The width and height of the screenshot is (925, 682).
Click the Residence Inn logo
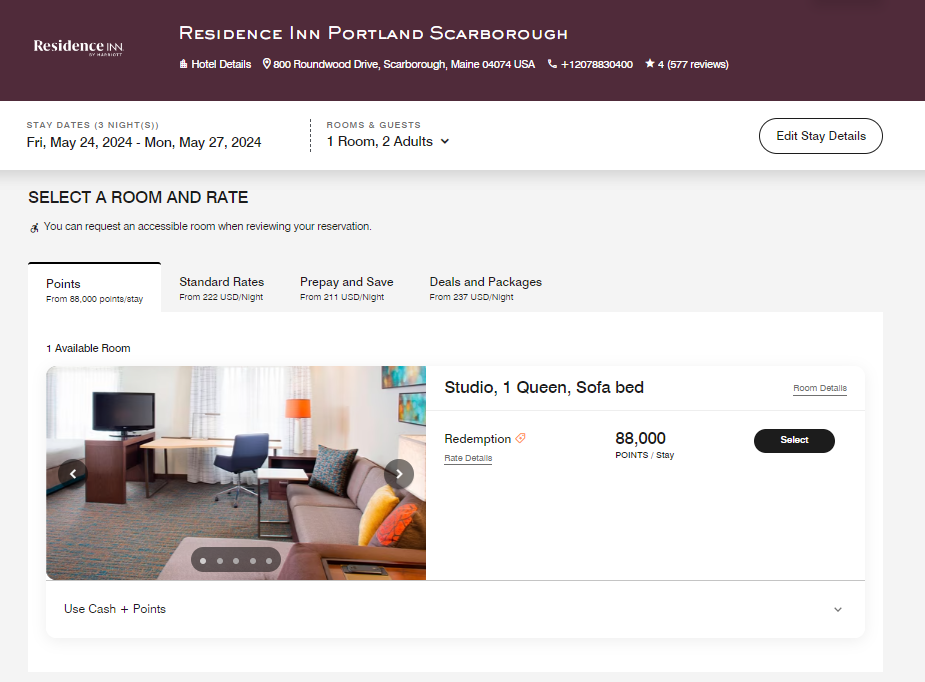[78, 47]
